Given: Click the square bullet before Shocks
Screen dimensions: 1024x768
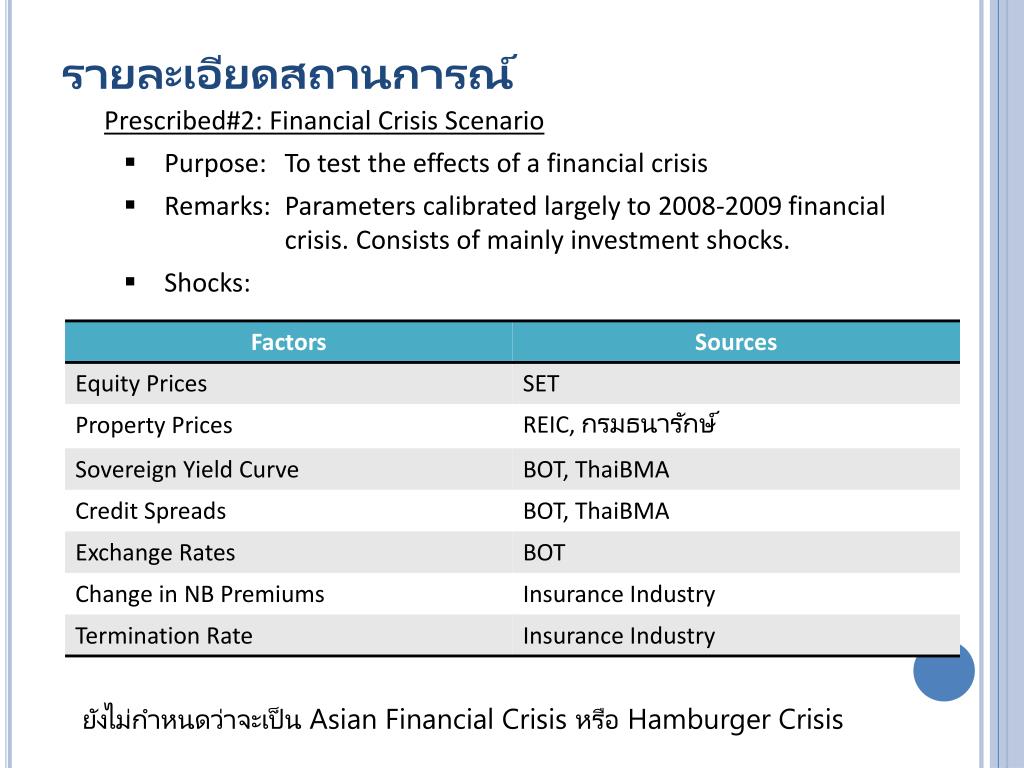Looking at the screenshot, I should click(x=130, y=281).
